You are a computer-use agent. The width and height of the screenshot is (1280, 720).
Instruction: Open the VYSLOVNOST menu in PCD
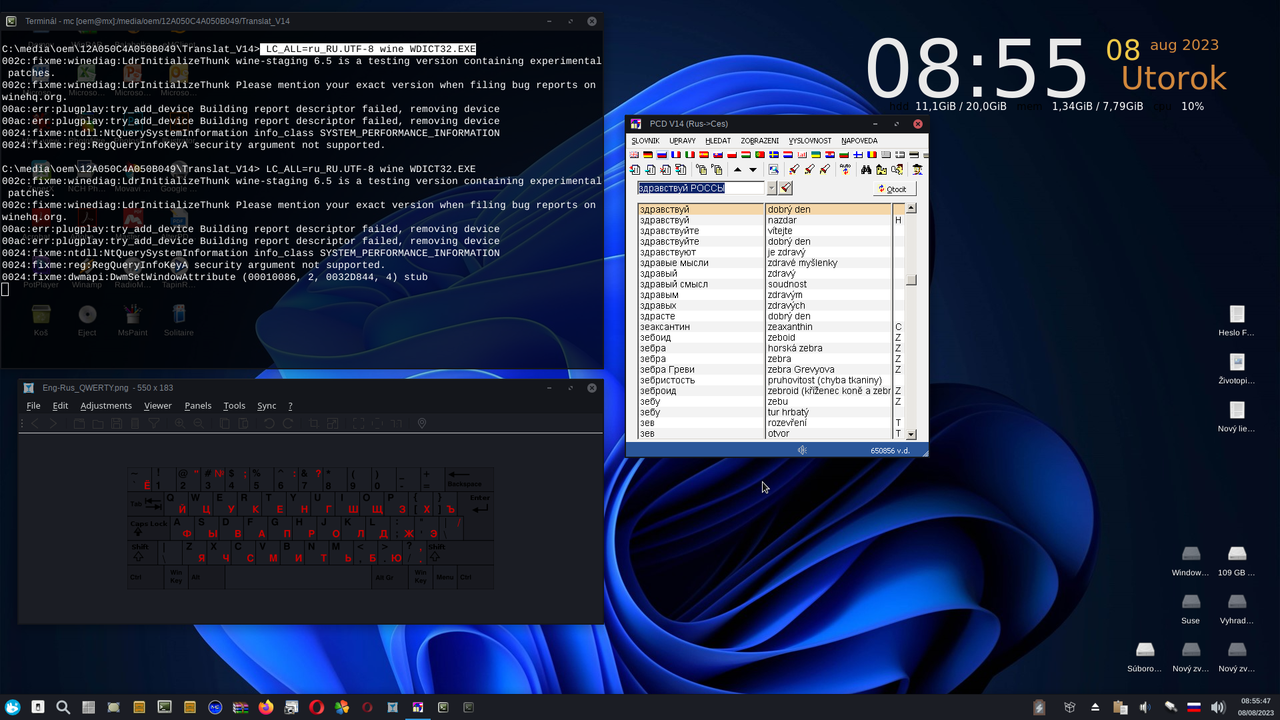(x=810, y=141)
